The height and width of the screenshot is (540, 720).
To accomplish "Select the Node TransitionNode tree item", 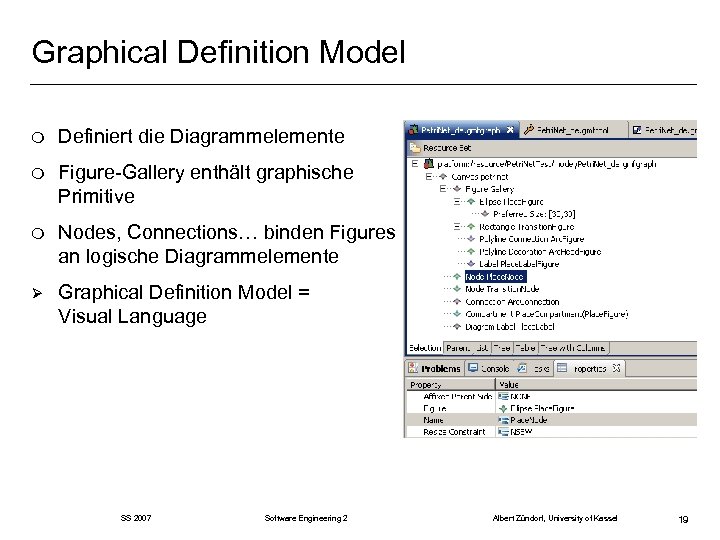I will coord(502,289).
